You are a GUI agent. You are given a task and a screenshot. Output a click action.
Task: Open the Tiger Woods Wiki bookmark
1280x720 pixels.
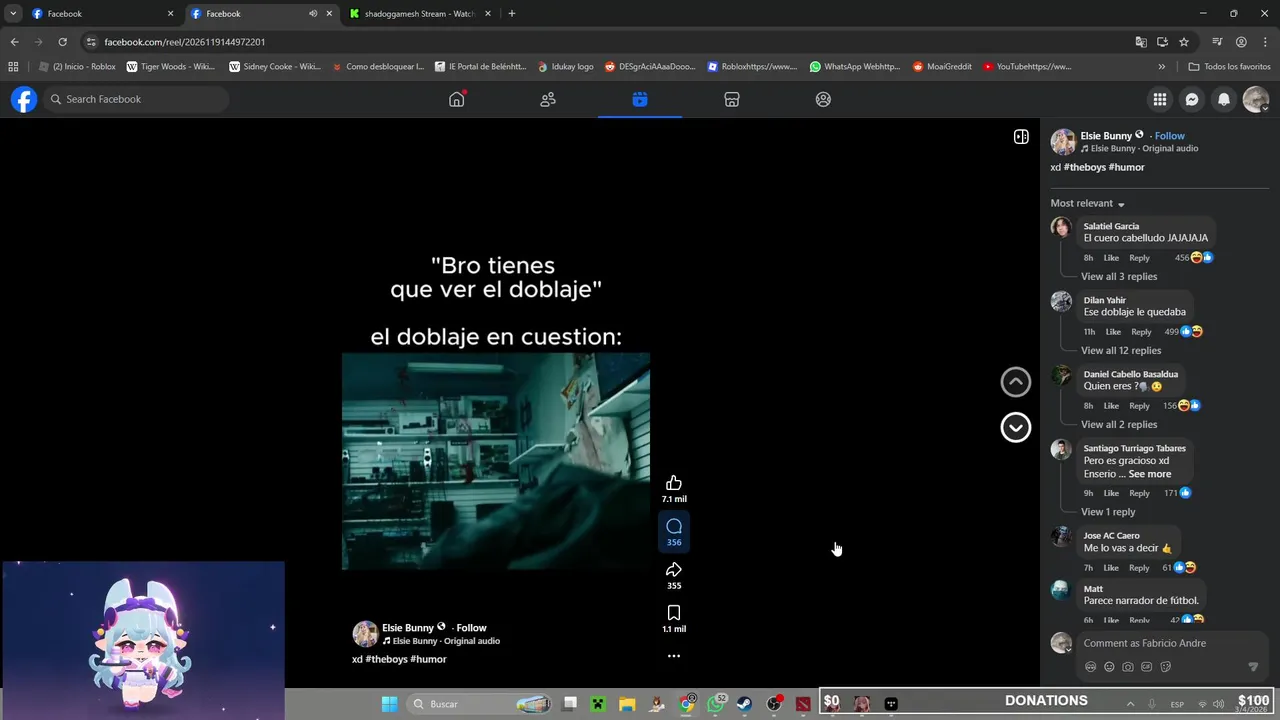click(x=170, y=67)
